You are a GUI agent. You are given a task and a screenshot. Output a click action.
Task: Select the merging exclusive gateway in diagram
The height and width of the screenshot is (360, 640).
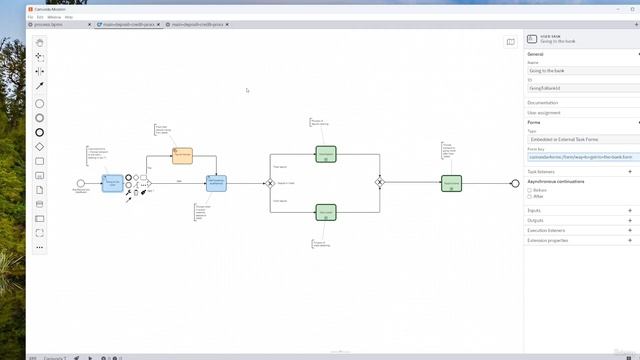click(x=380, y=182)
